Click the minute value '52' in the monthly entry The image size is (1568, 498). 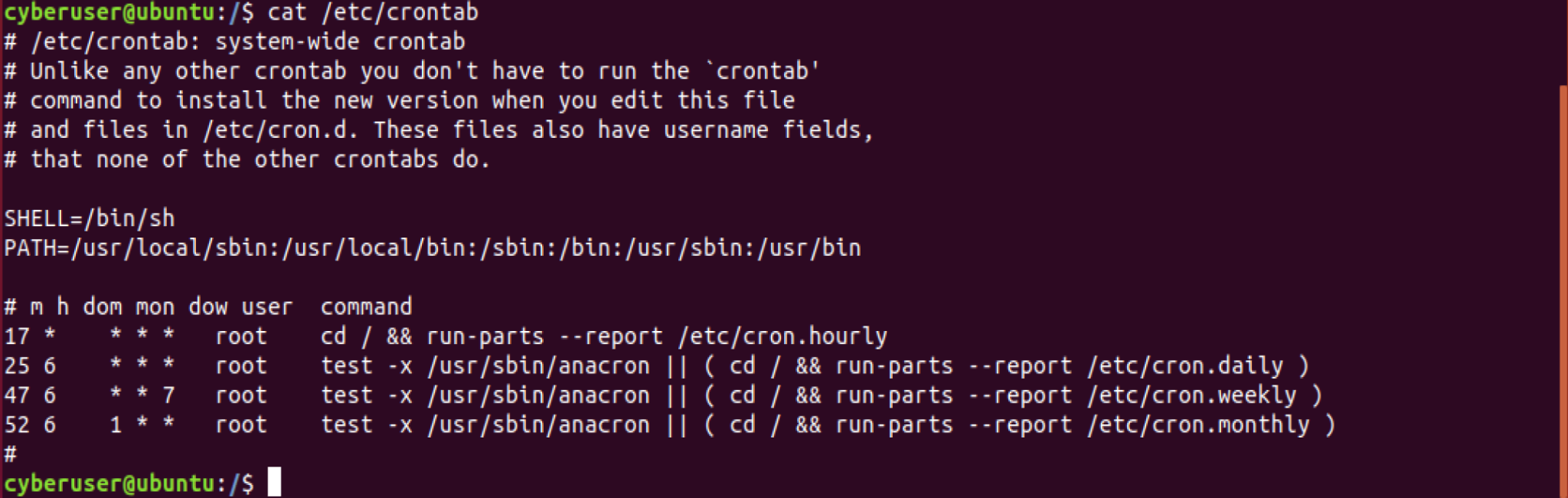pos(17,424)
